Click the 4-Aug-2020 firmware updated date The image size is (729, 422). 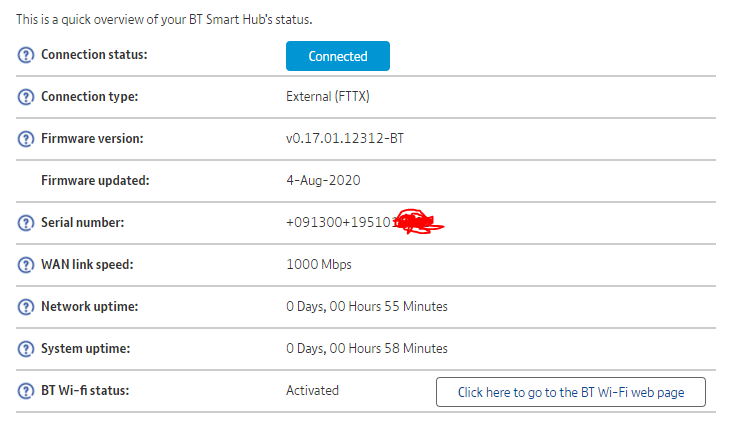[323, 180]
